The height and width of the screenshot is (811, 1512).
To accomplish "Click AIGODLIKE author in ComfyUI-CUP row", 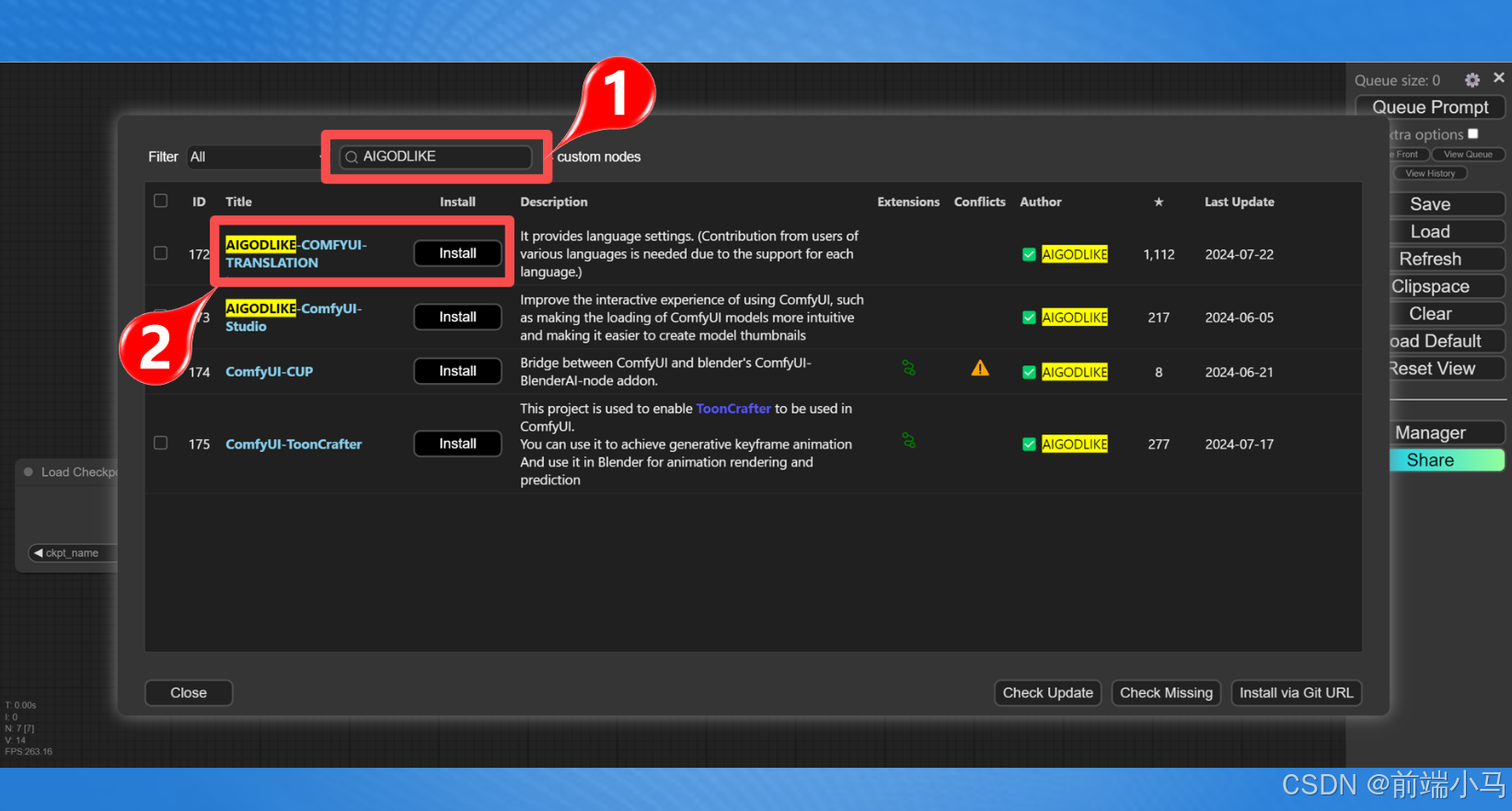I will [x=1074, y=372].
